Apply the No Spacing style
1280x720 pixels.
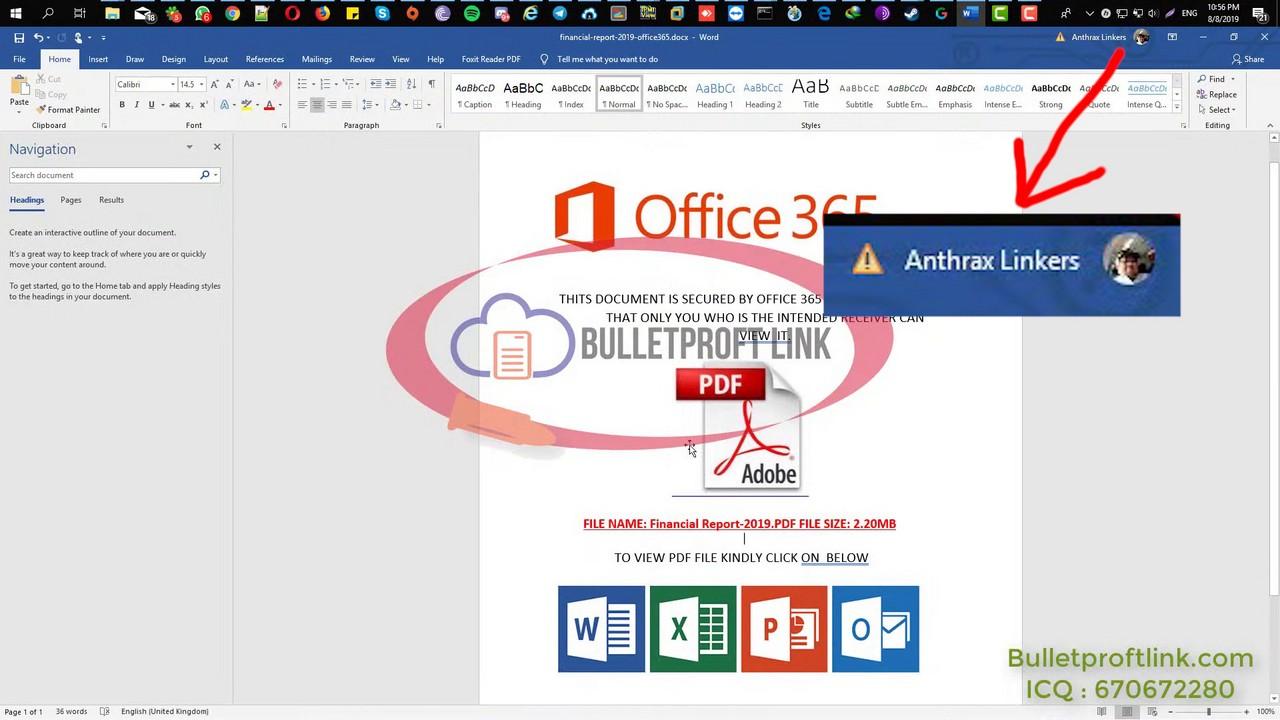[667, 94]
